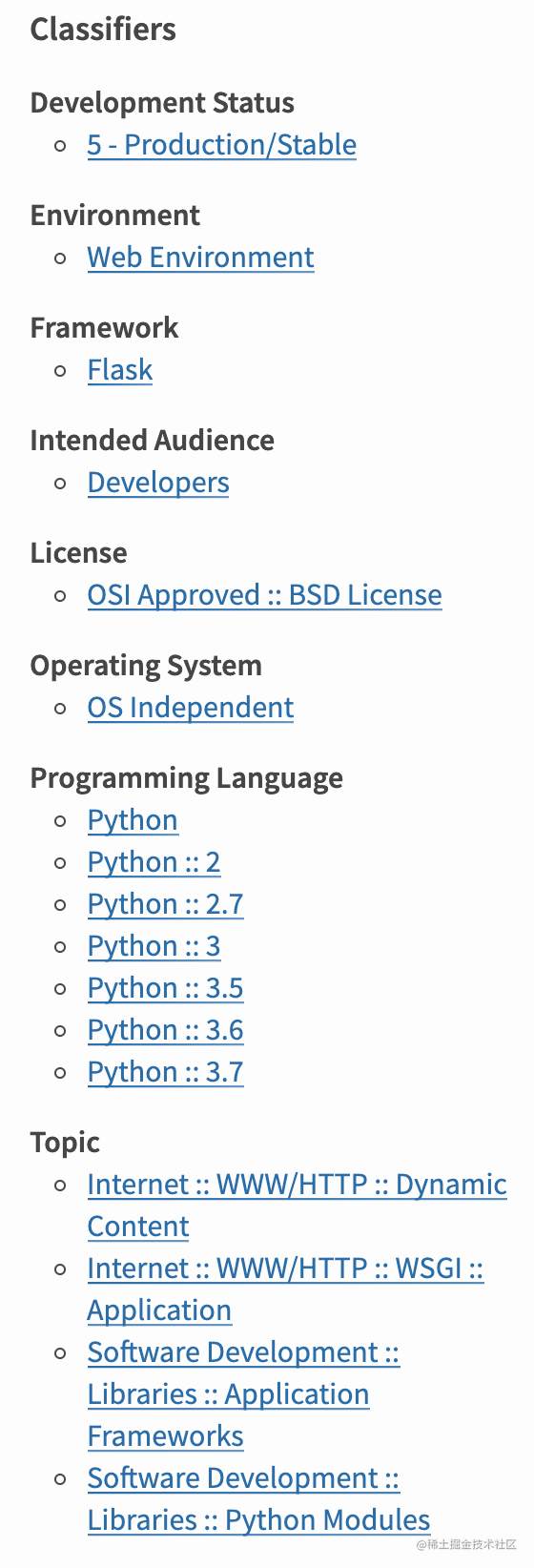Open the plain Python classifier link
This screenshot has width=534, height=1568.
point(133,820)
